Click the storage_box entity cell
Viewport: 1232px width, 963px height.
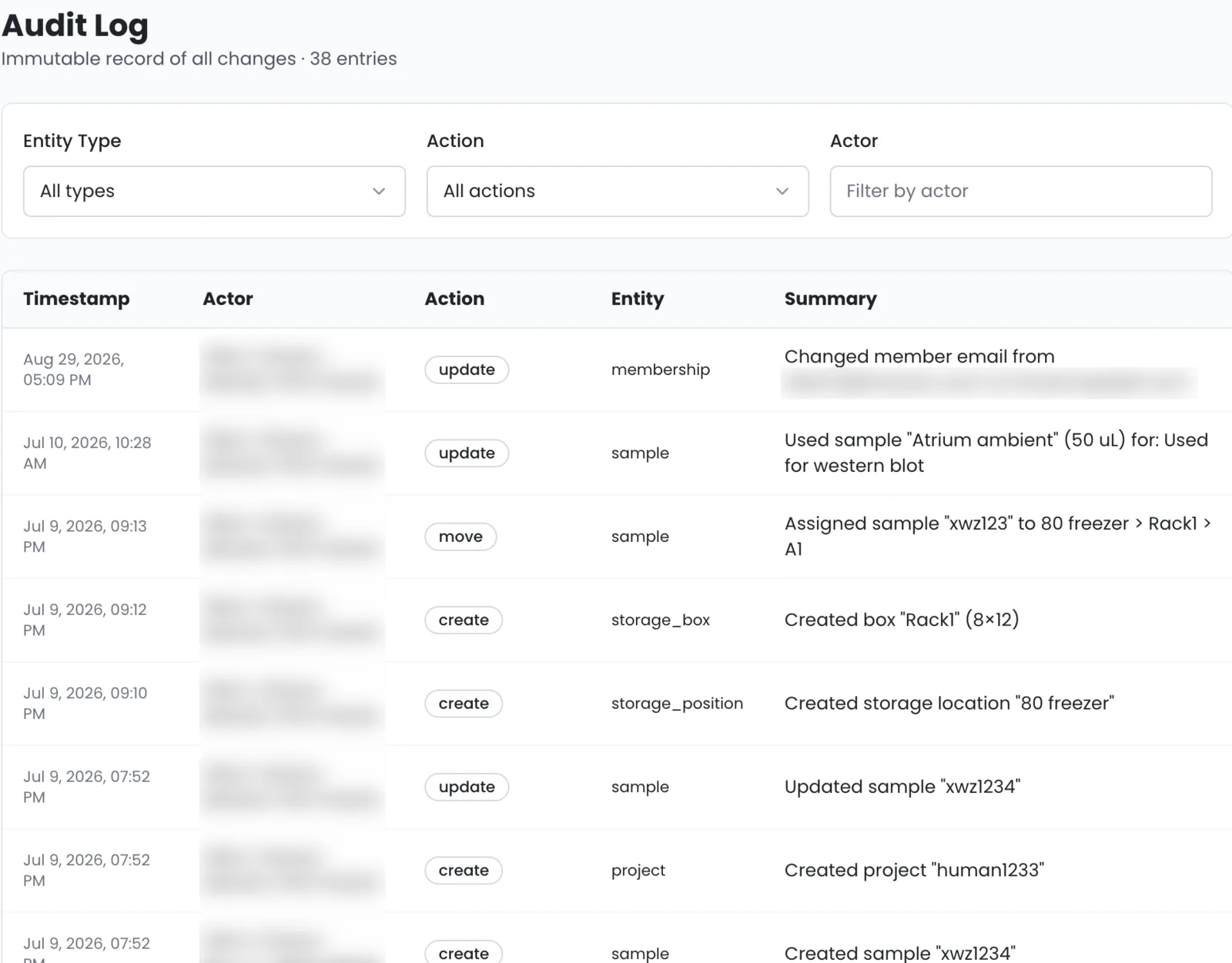[x=661, y=620]
